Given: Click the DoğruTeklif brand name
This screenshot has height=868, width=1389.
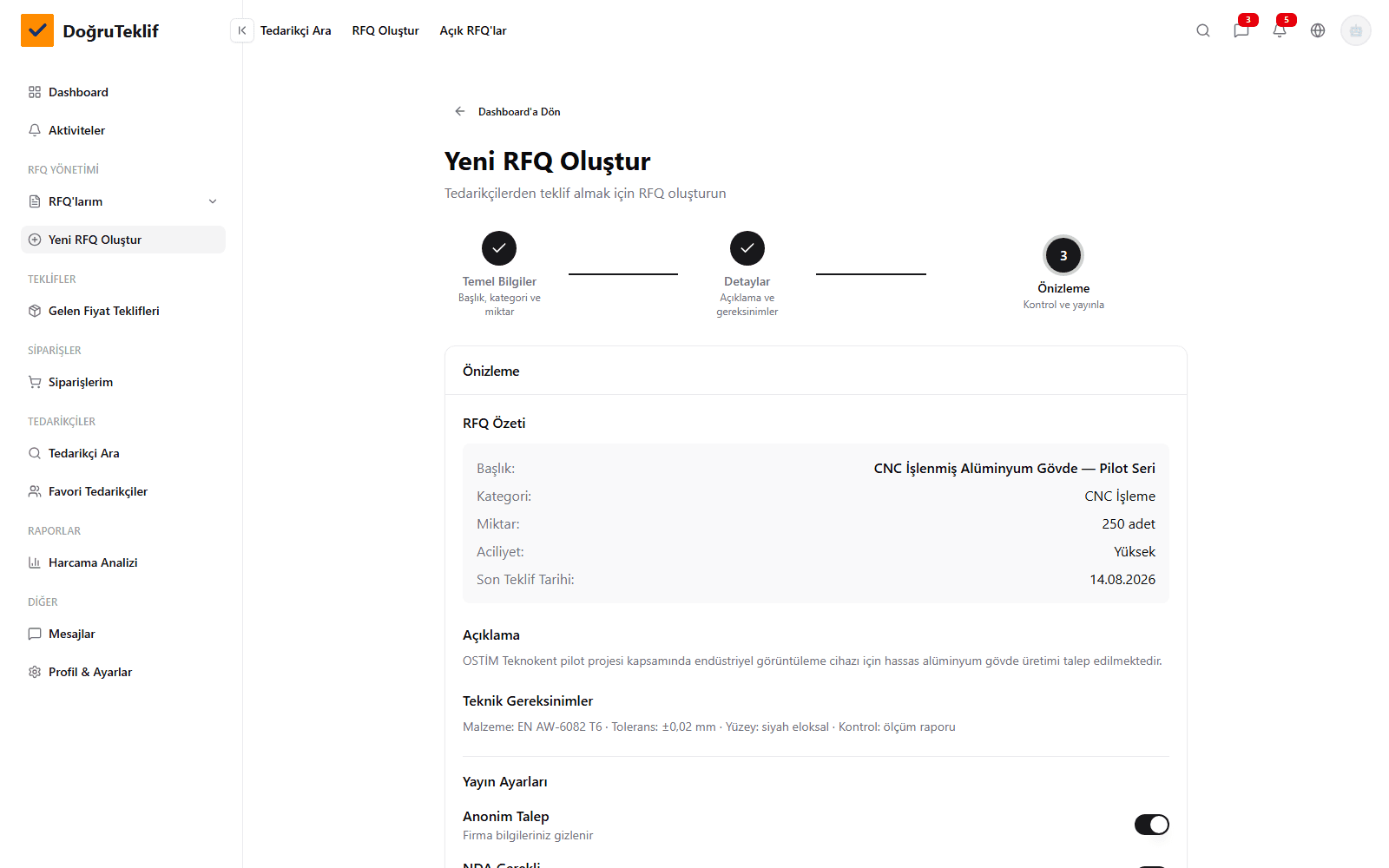Looking at the screenshot, I should click(110, 31).
